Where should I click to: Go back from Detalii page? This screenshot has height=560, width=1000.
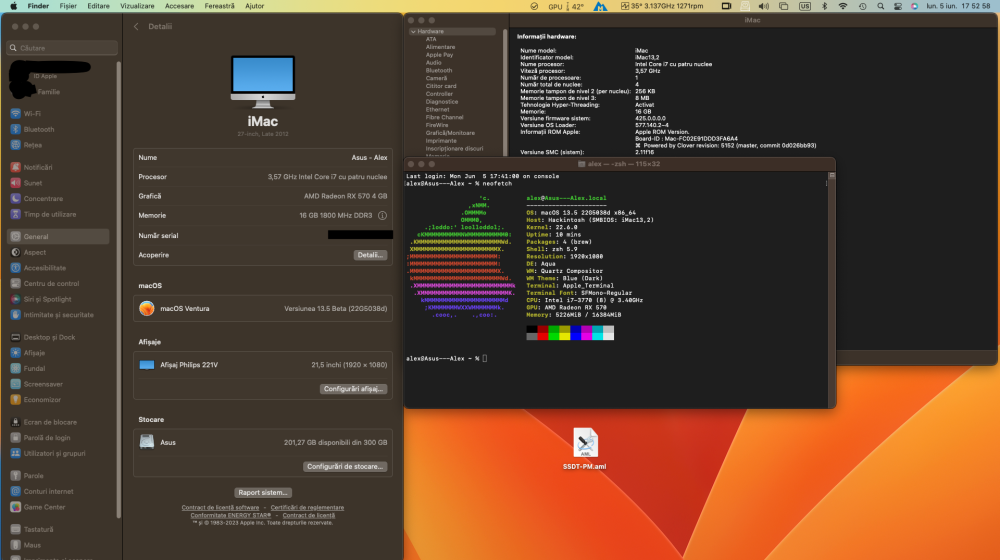click(136, 27)
